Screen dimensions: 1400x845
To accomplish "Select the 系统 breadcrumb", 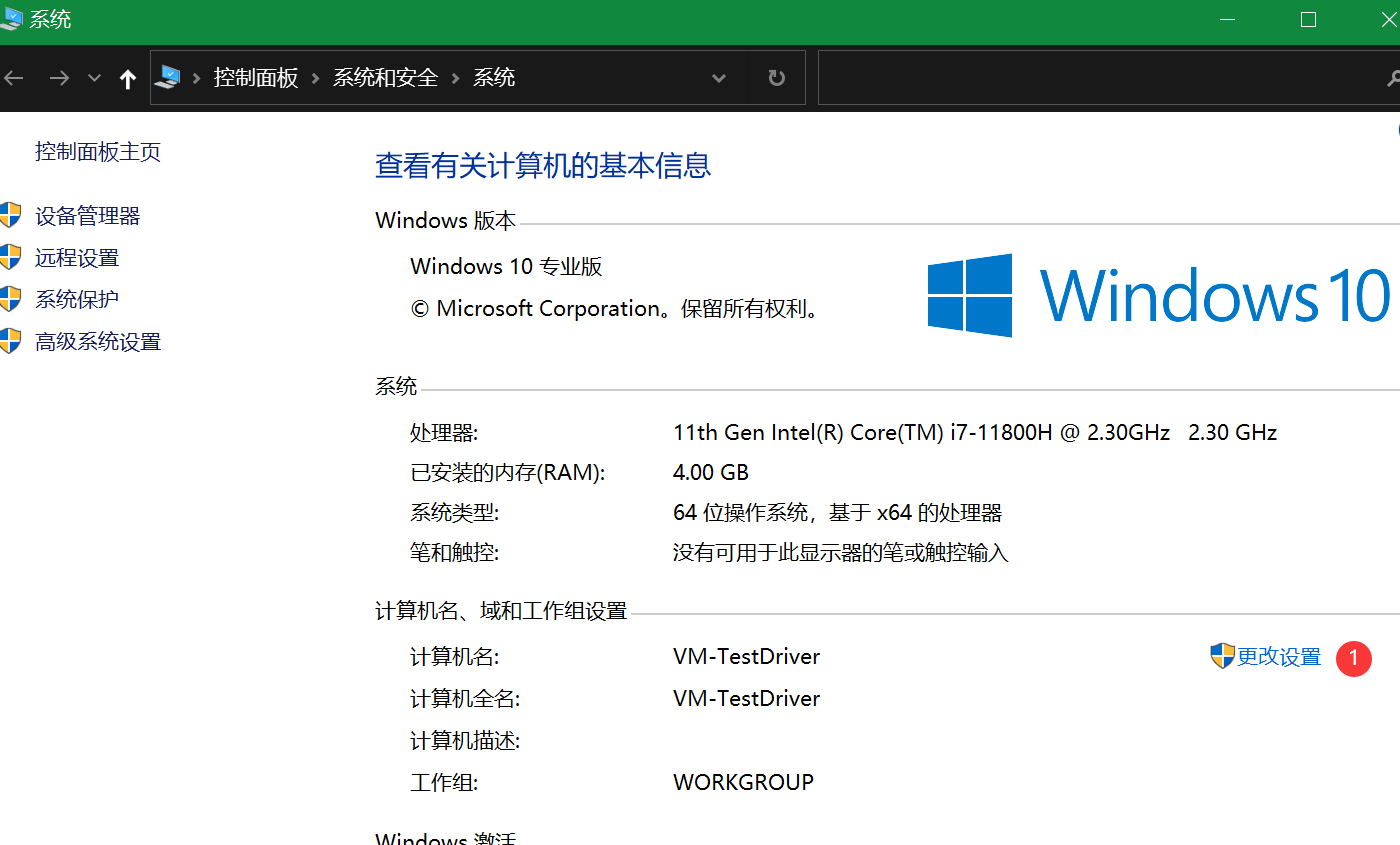I will (x=494, y=78).
